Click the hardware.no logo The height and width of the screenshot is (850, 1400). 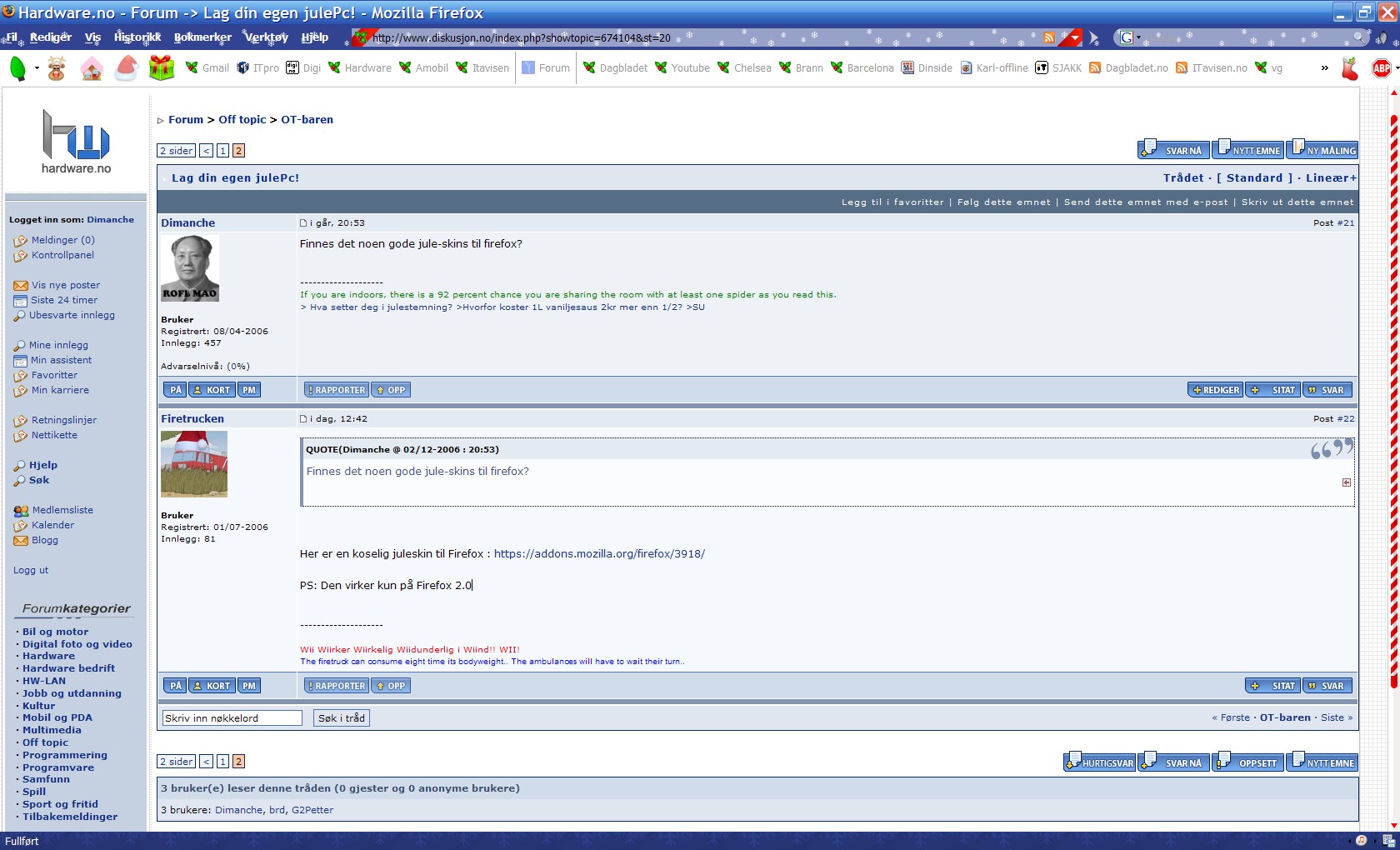(76, 142)
